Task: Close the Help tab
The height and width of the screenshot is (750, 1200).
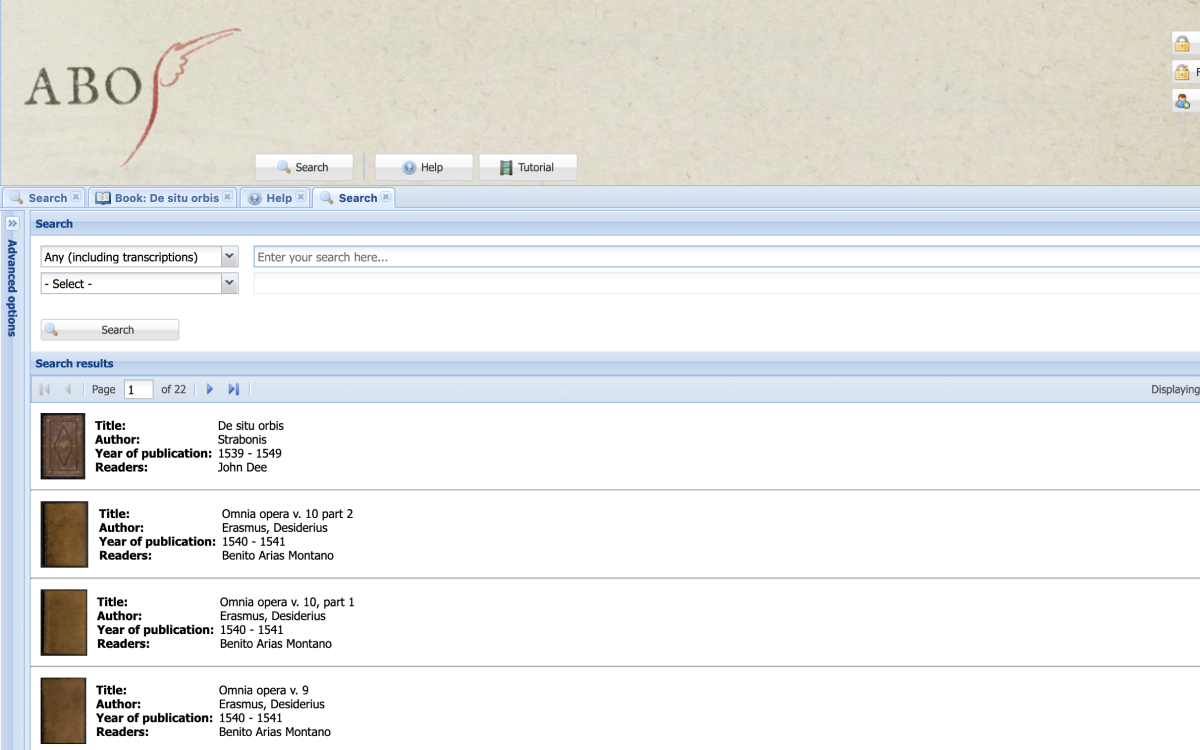Action: [x=298, y=197]
